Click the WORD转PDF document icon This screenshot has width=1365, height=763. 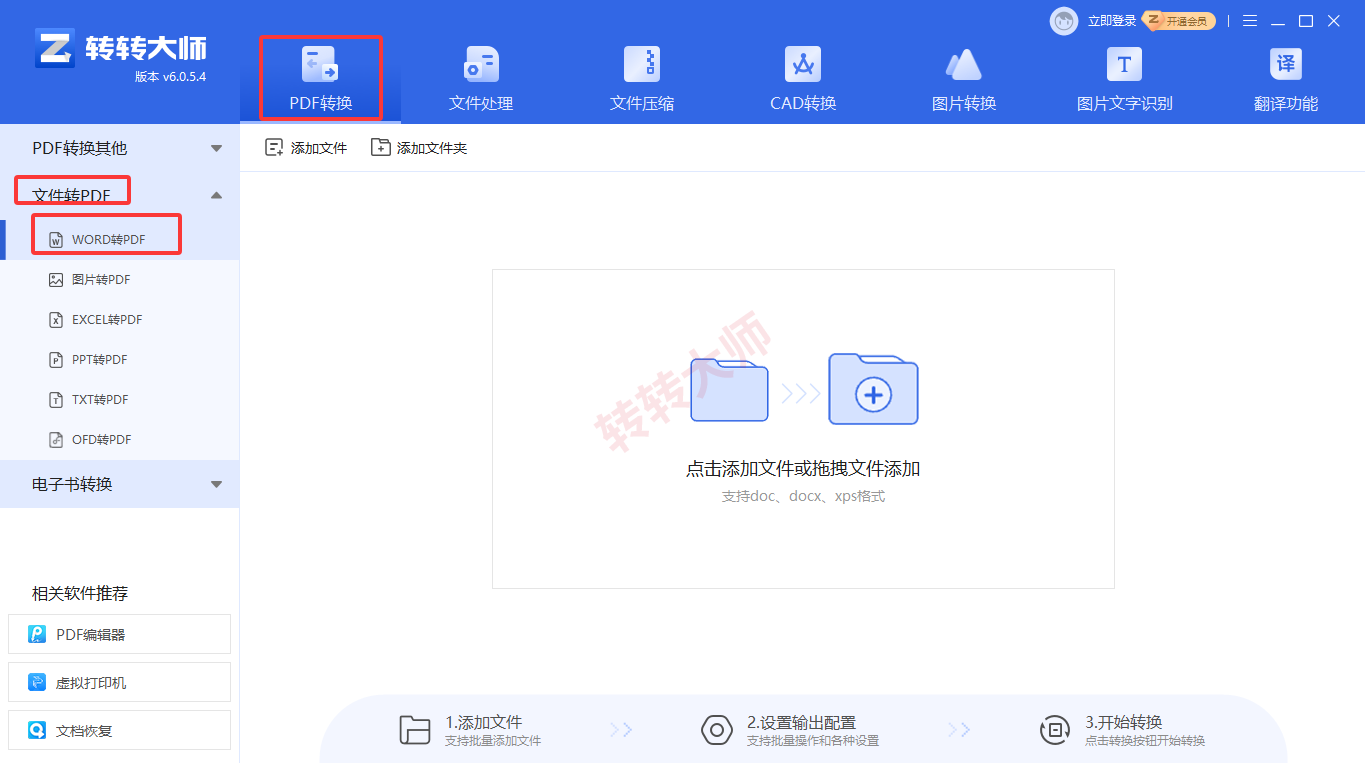click(56, 240)
